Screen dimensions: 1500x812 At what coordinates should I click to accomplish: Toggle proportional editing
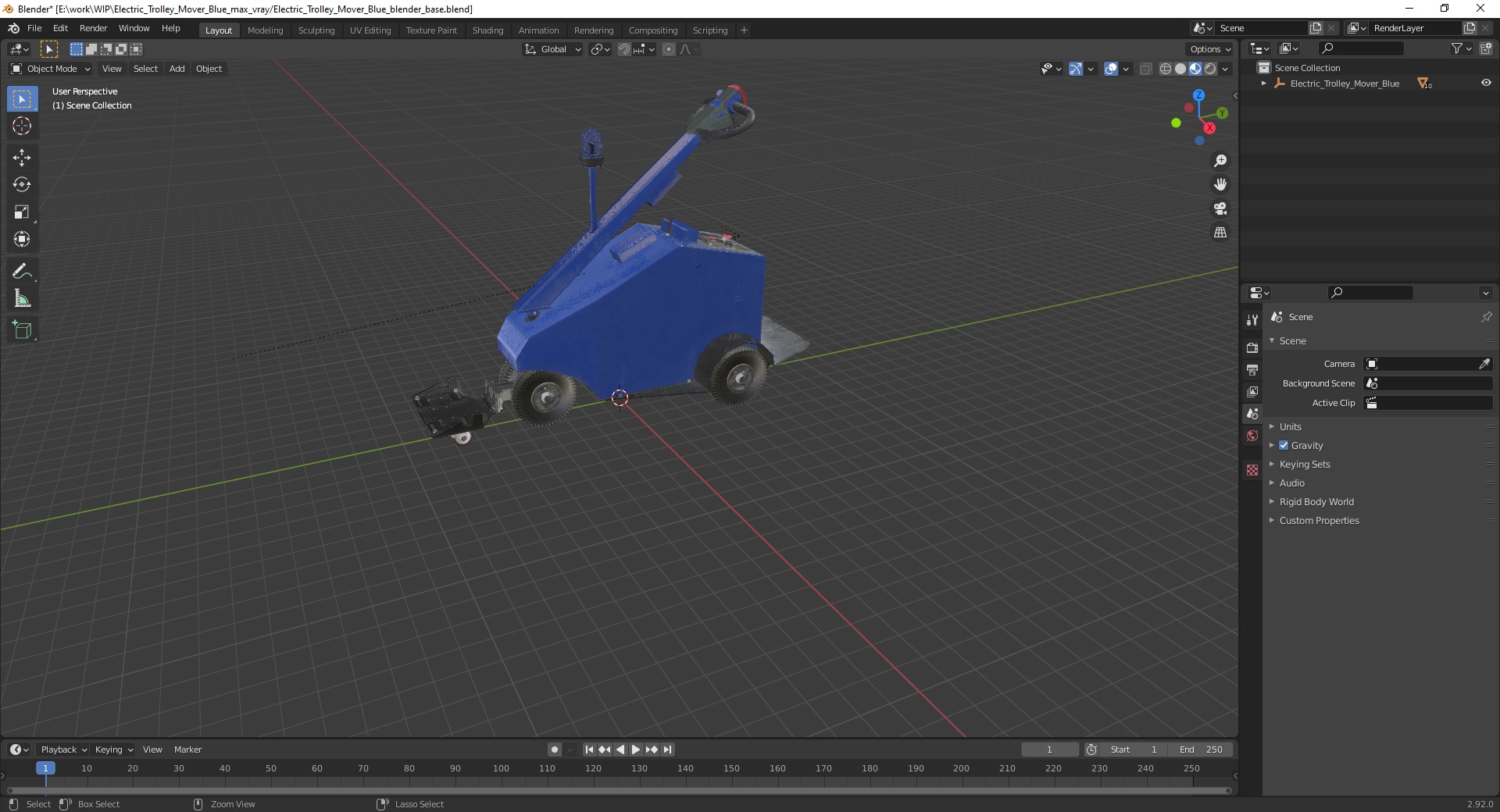(669, 49)
